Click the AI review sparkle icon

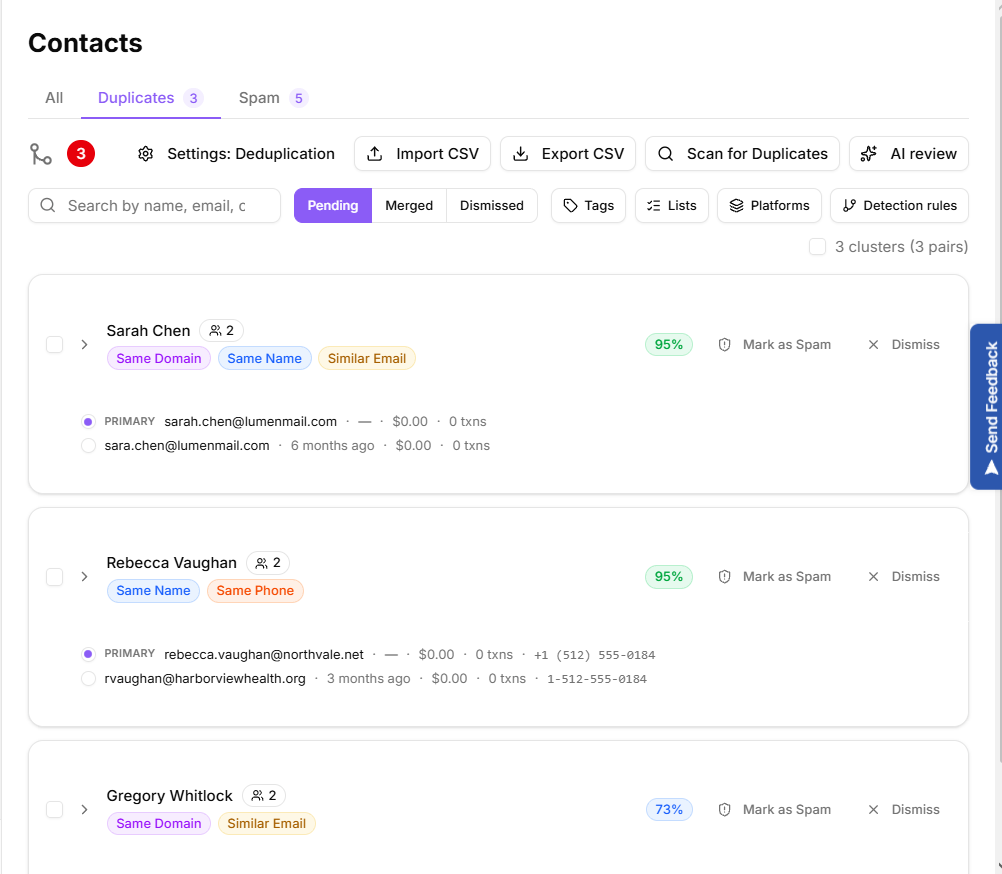(x=869, y=154)
